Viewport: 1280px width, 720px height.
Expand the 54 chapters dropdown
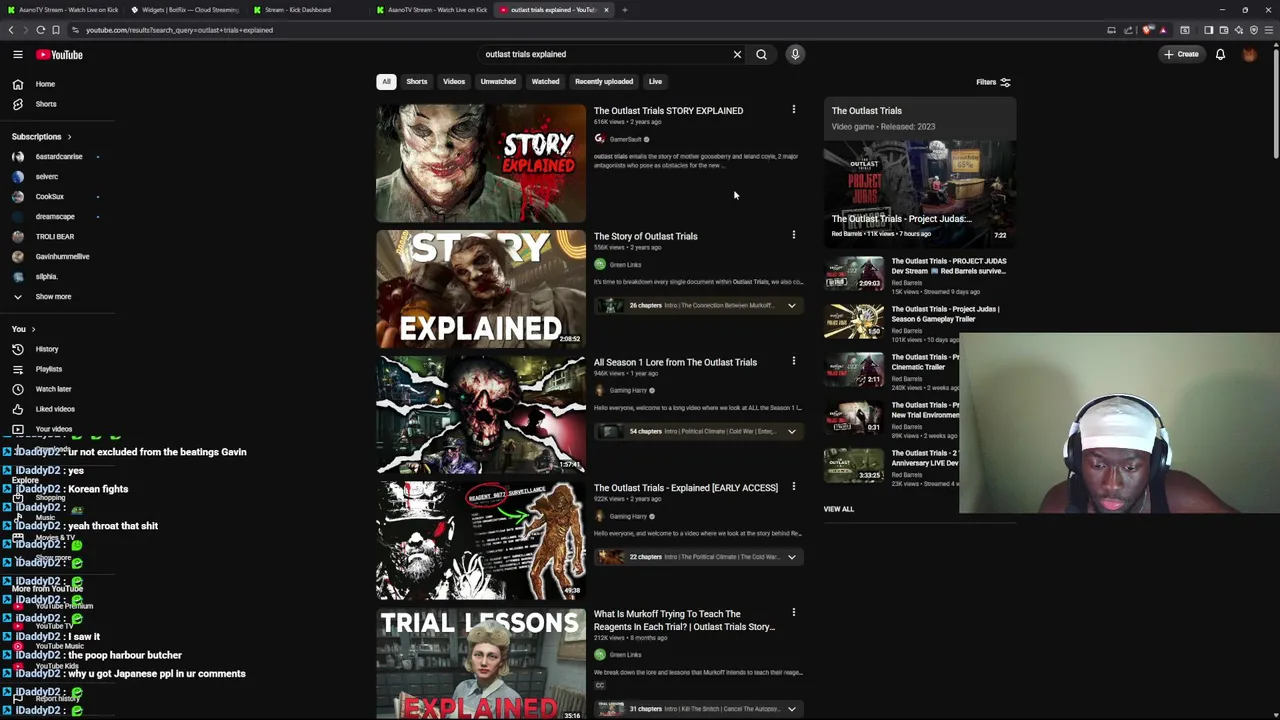click(x=791, y=432)
